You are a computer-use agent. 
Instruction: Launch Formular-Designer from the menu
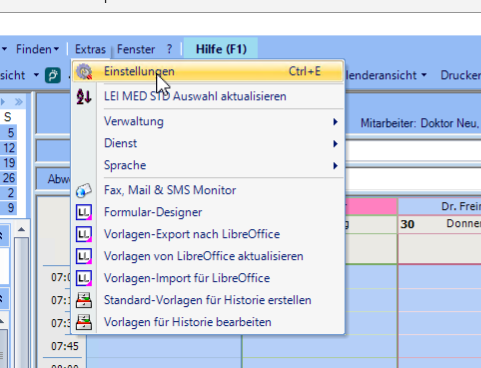[x=208, y=212]
